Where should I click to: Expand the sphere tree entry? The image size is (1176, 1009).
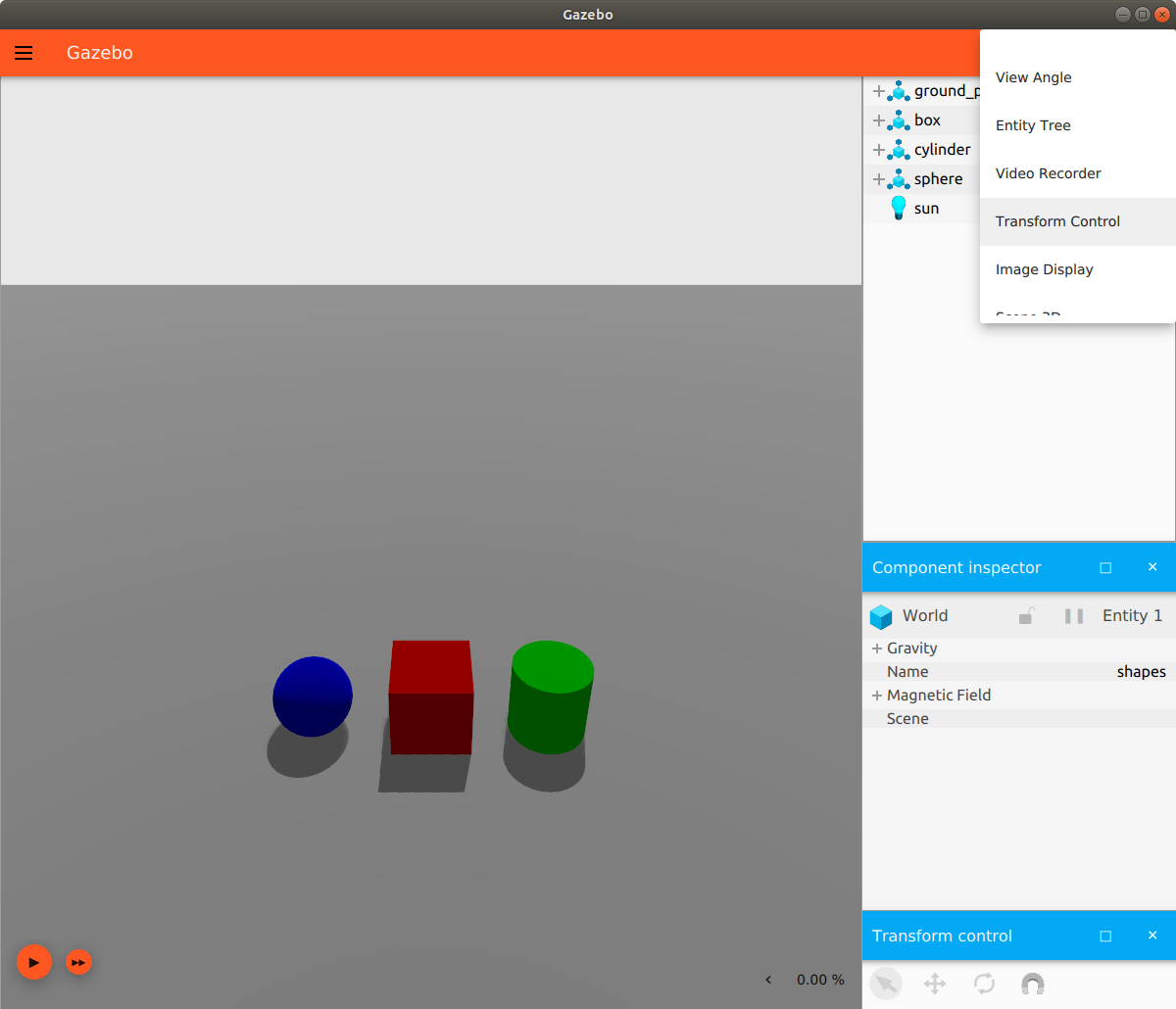pos(879,179)
